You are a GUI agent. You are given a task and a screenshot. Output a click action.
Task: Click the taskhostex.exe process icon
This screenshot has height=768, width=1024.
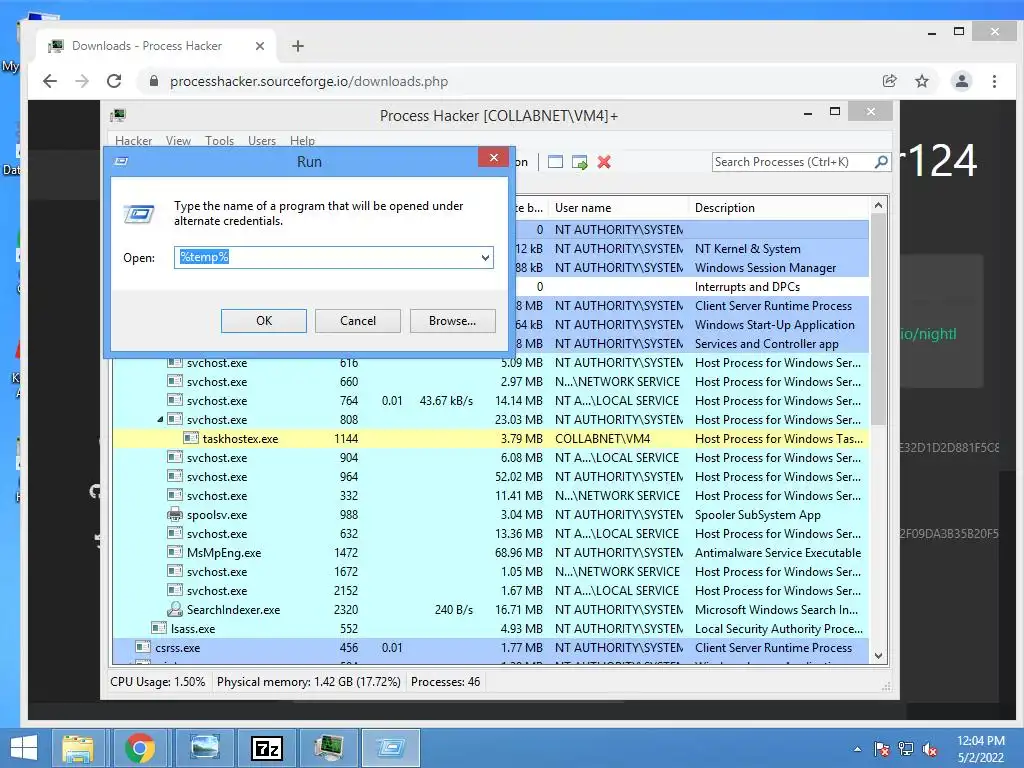point(191,438)
